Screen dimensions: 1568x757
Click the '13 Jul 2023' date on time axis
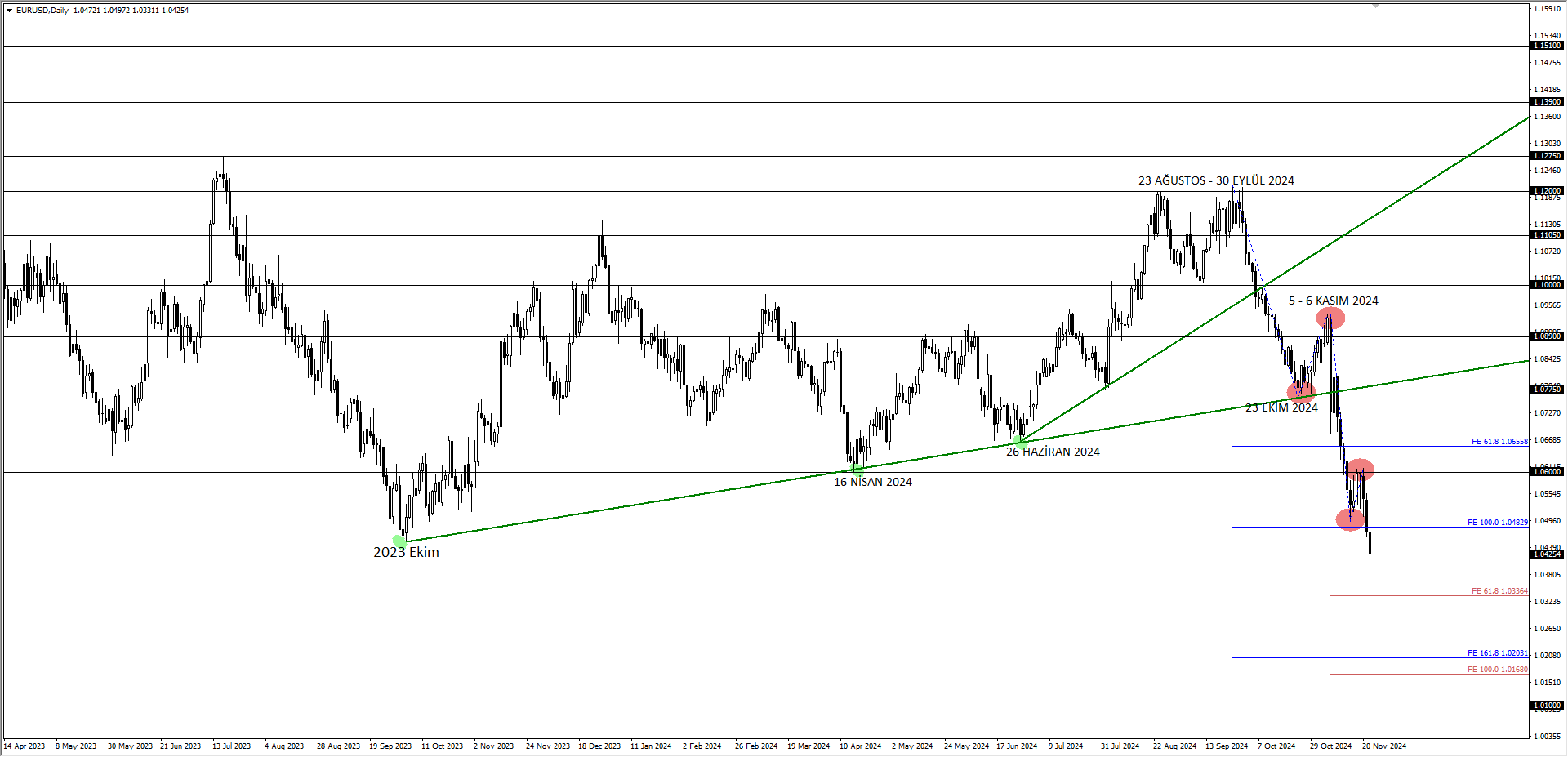tap(232, 746)
